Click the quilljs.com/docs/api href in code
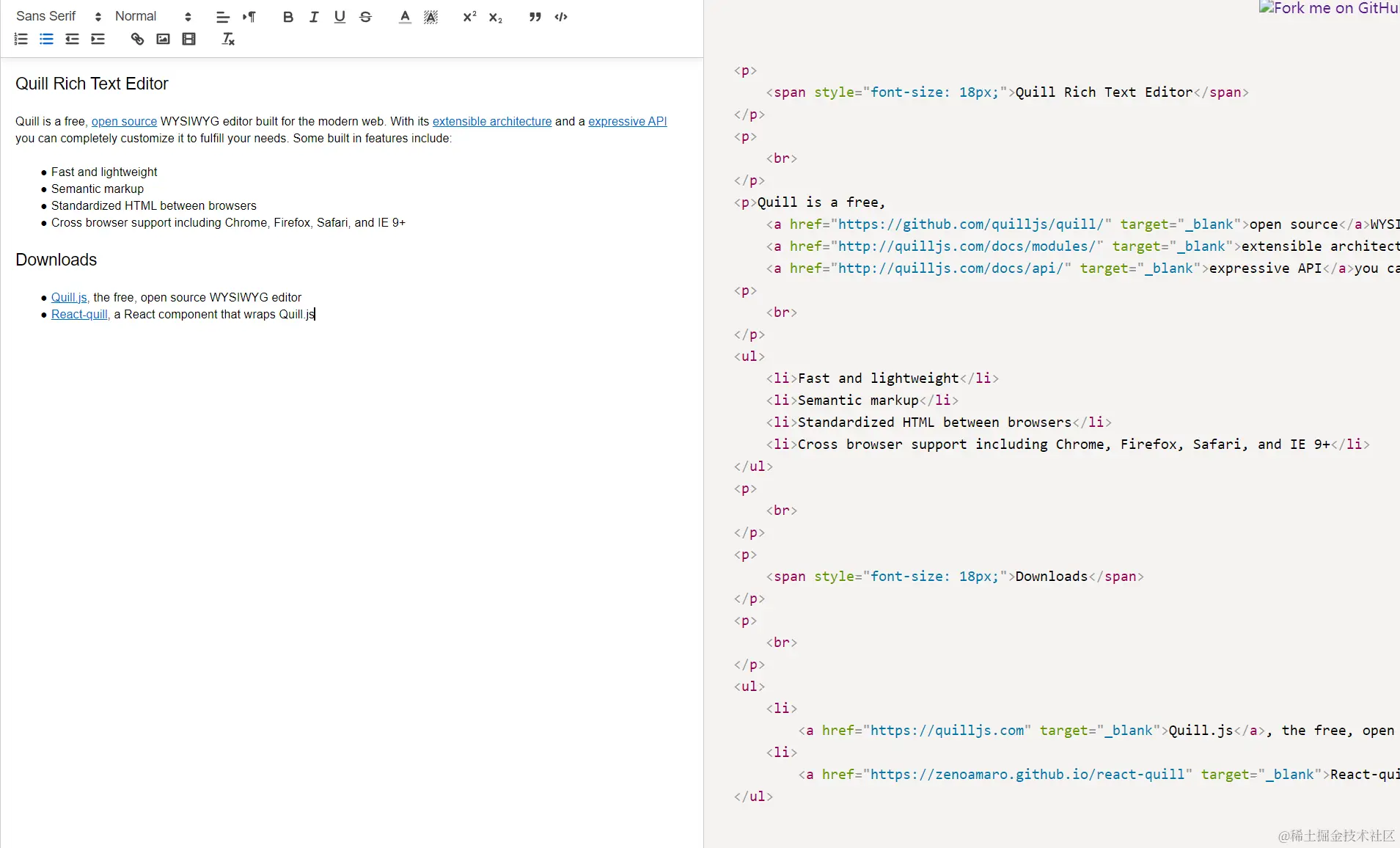 [950, 268]
